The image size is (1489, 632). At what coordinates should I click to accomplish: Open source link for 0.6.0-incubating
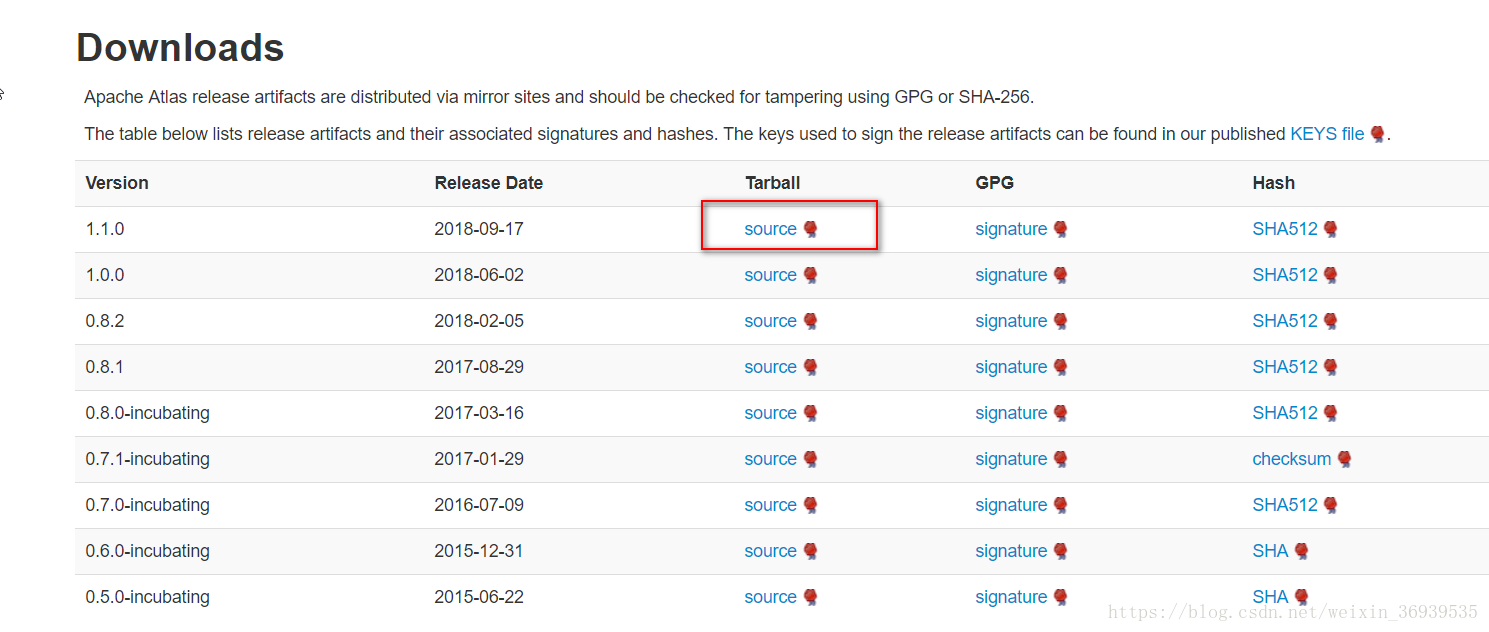[770, 551]
